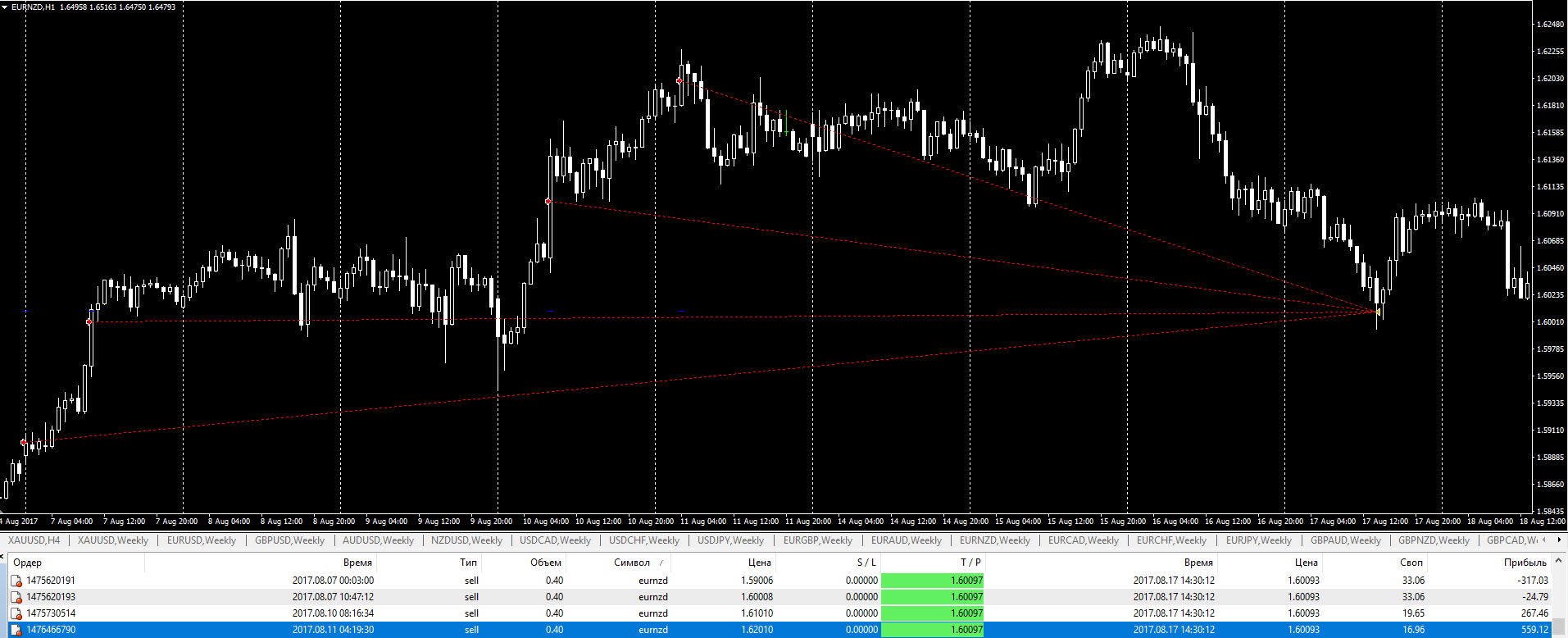Image resolution: width=1568 pixels, height=638 pixels.
Task: Click open price 1.60008
Action: coord(757,597)
